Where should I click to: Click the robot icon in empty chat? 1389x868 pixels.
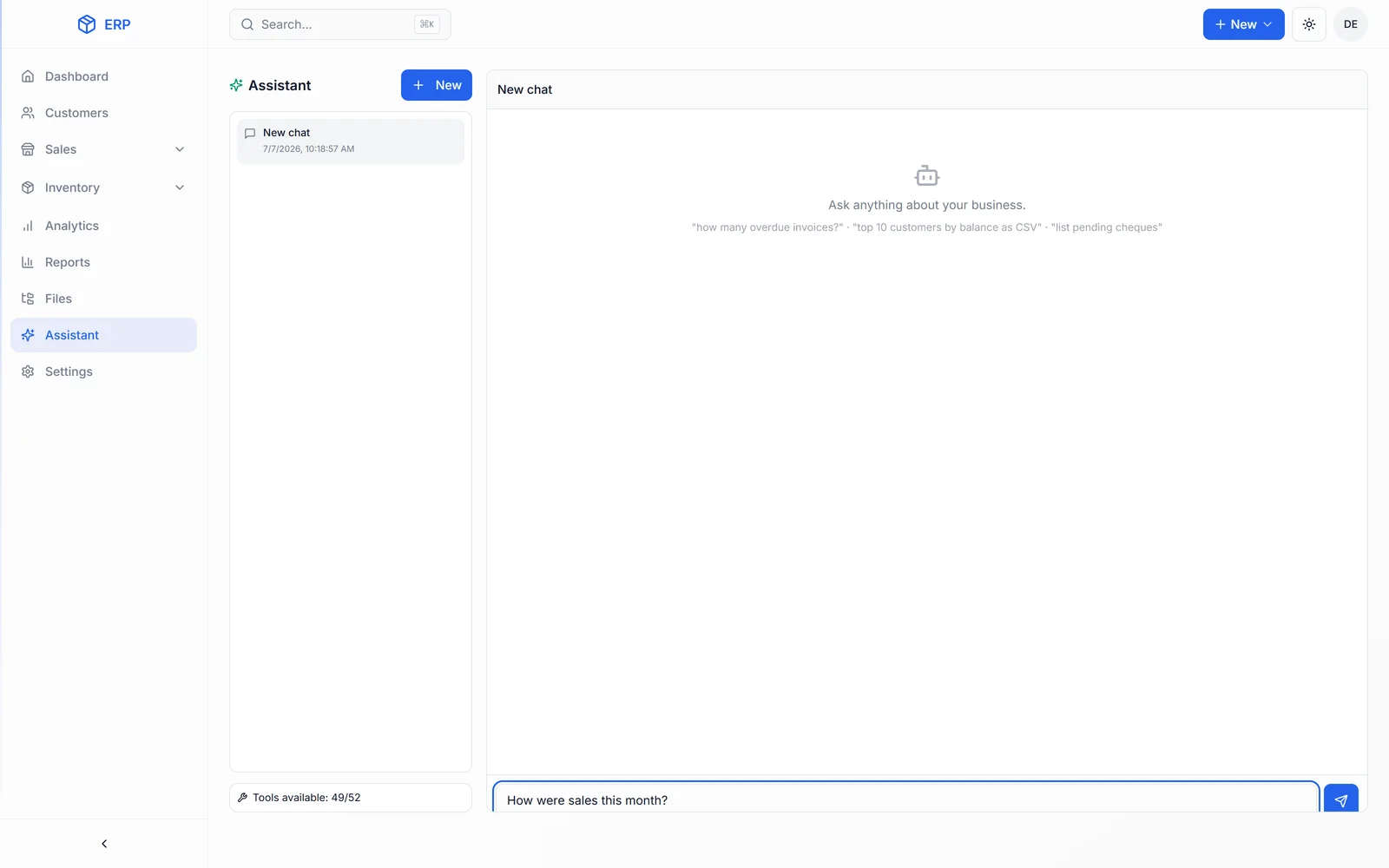point(927,175)
